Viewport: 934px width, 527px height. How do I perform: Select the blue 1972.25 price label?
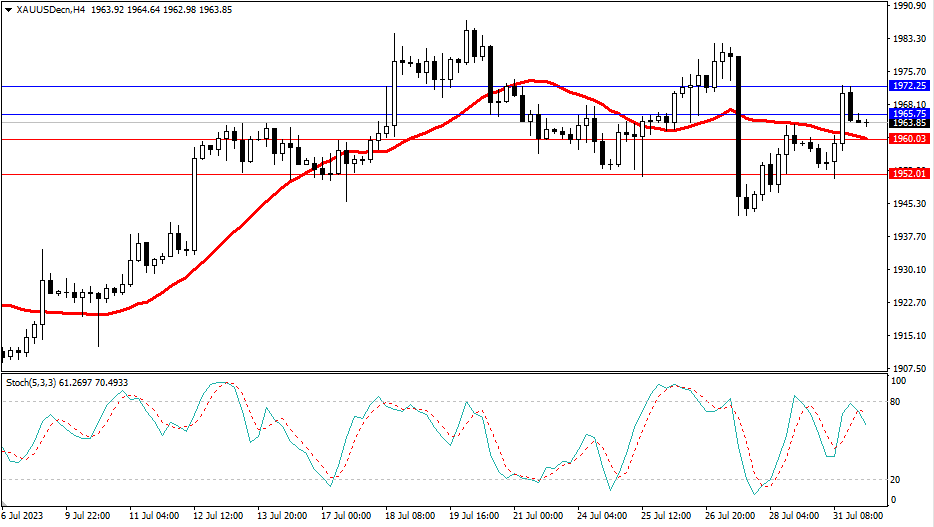coord(908,87)
